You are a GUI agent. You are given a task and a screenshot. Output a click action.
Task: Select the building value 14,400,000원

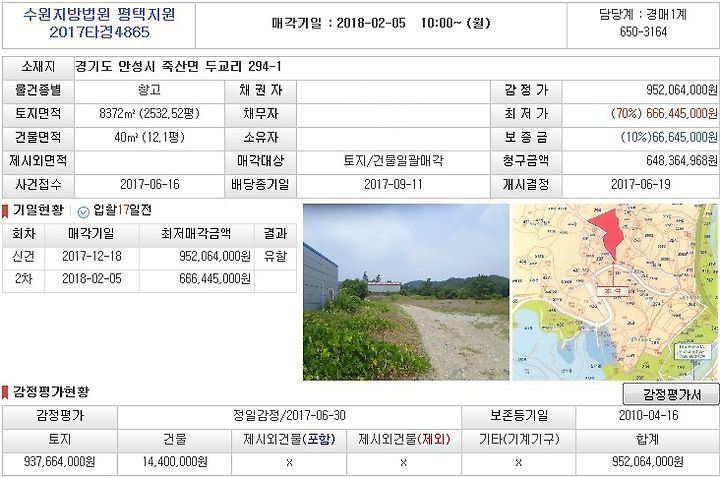[175, 461]
